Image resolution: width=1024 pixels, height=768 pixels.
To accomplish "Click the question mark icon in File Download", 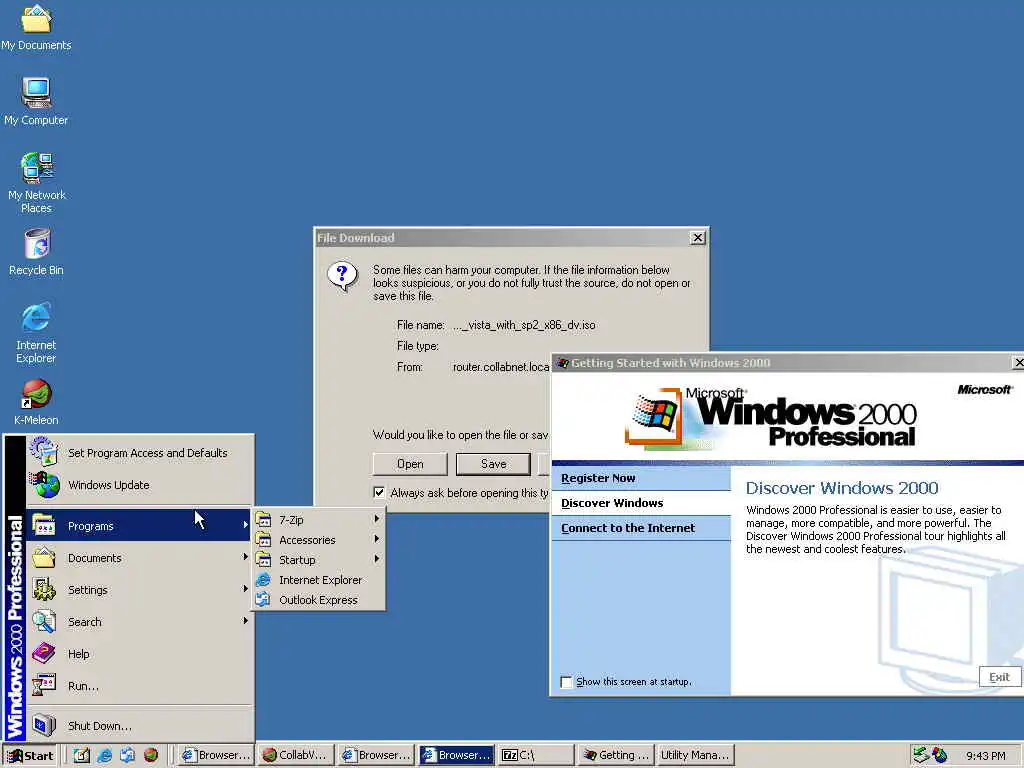I will pos(342,276).
